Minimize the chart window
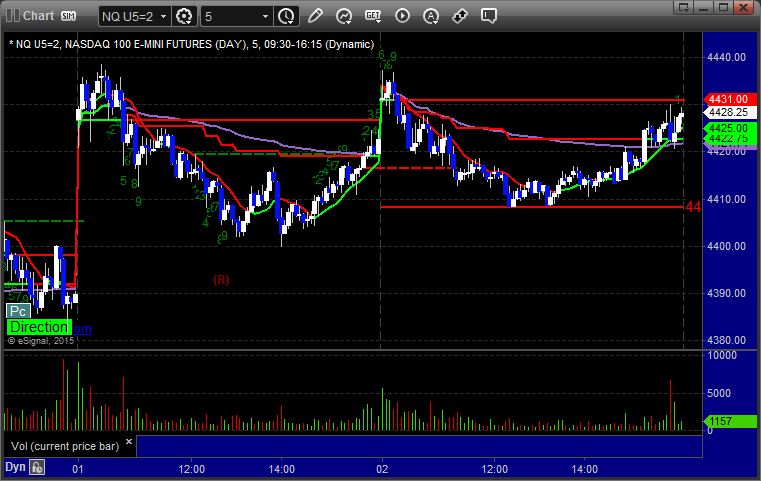The height and width of the screenshot is (481, 761). pos(704,7)
